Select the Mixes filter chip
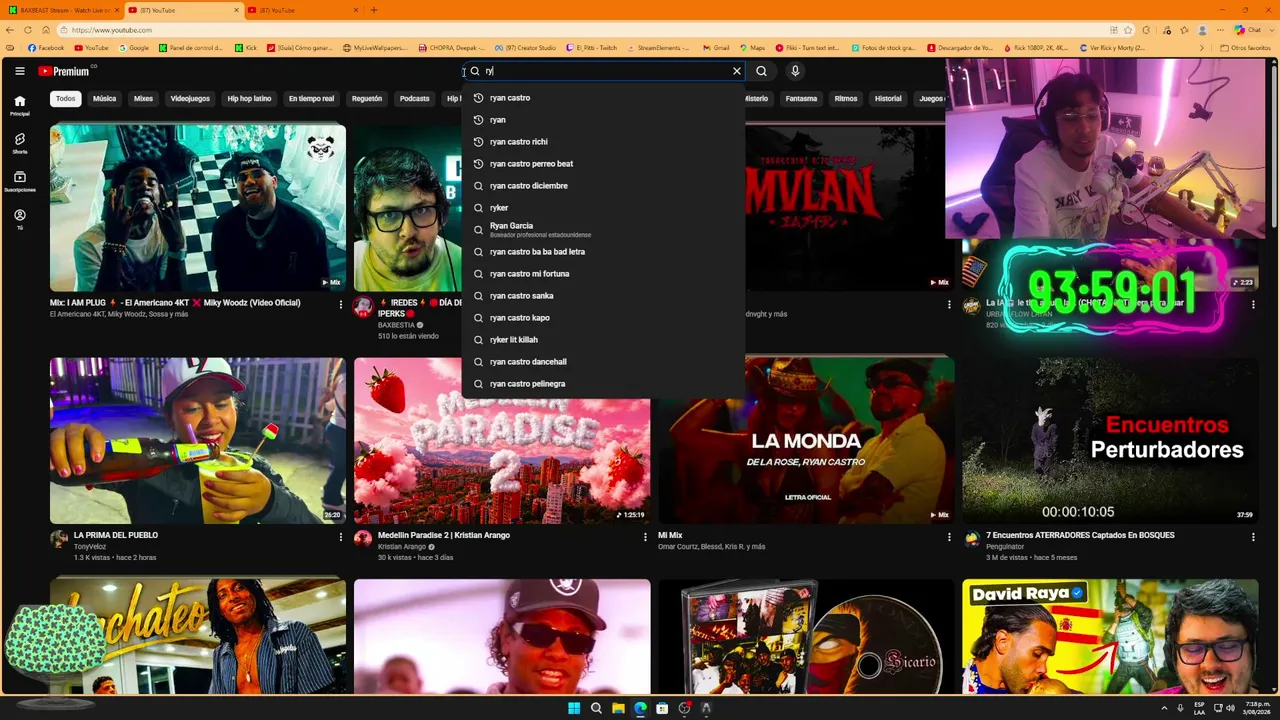 (143, 99)
